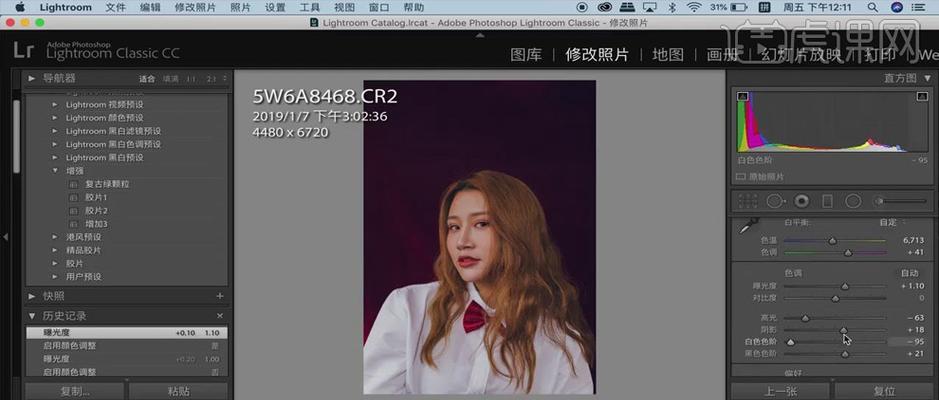This screenshot has height=400, width=939.
Task: Adjust the 色温 slider handle
Action: 832,241
